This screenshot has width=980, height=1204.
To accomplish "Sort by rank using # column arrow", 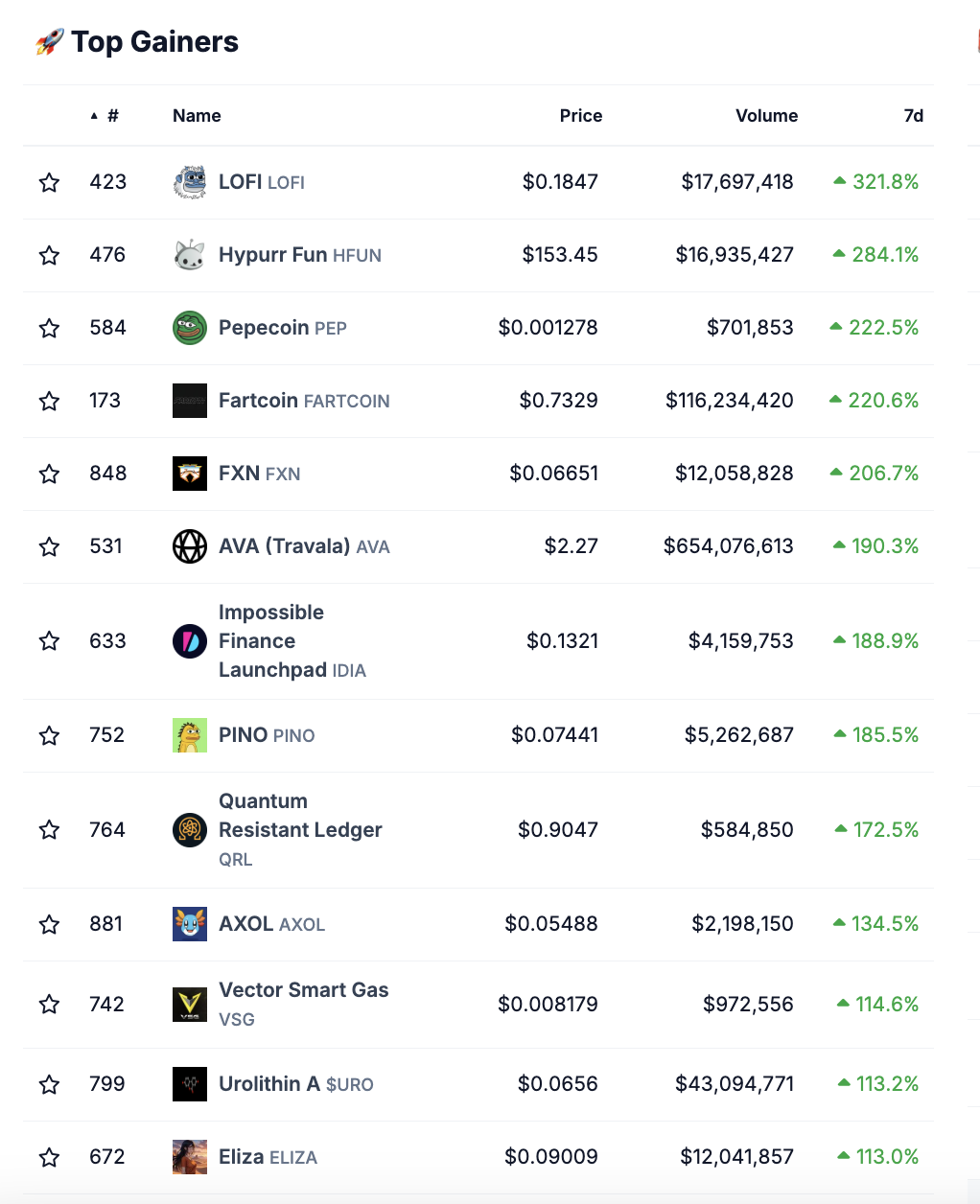I will 94,116.
